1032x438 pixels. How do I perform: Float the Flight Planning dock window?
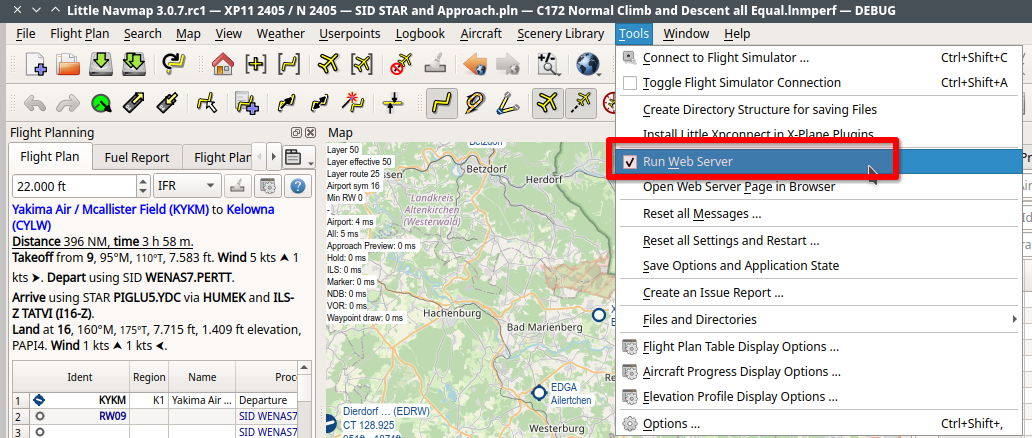pyautogui.click(x=296, y=132)
